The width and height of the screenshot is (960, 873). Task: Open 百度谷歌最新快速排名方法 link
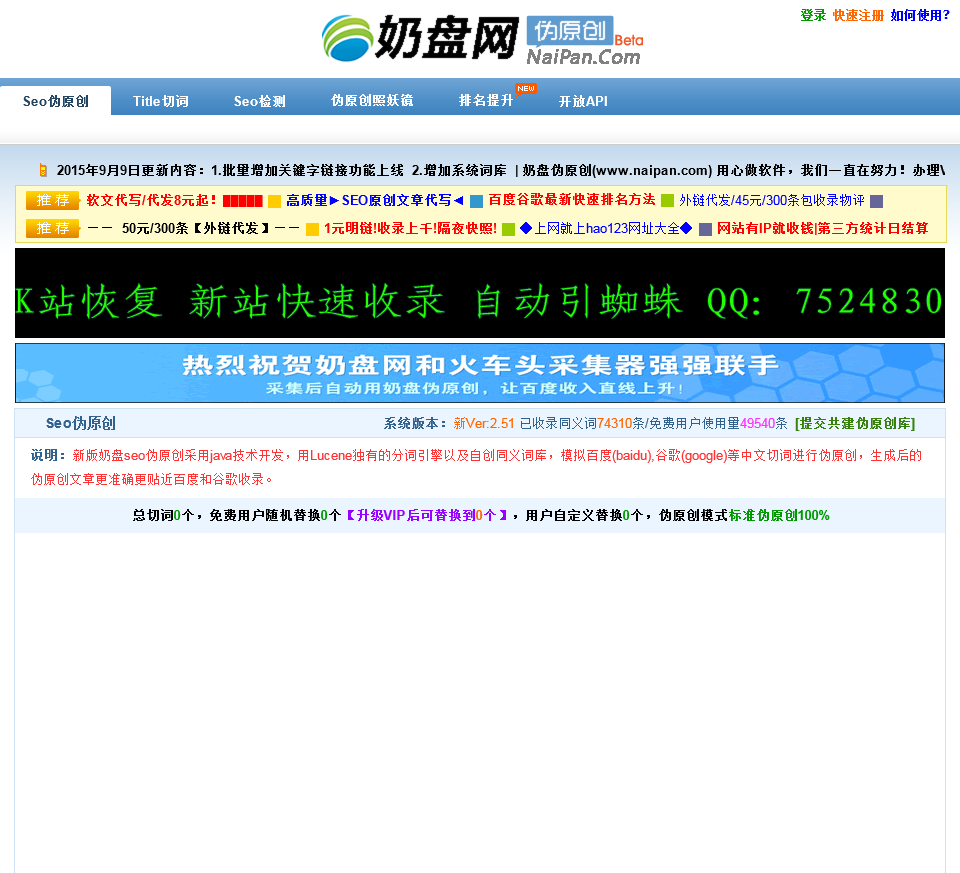[572, 200]
